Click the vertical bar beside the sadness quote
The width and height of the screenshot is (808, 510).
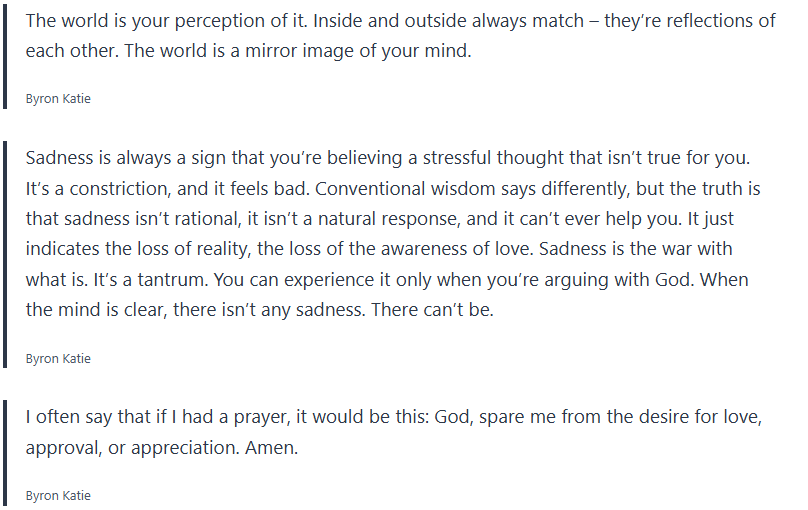[5, 250]
